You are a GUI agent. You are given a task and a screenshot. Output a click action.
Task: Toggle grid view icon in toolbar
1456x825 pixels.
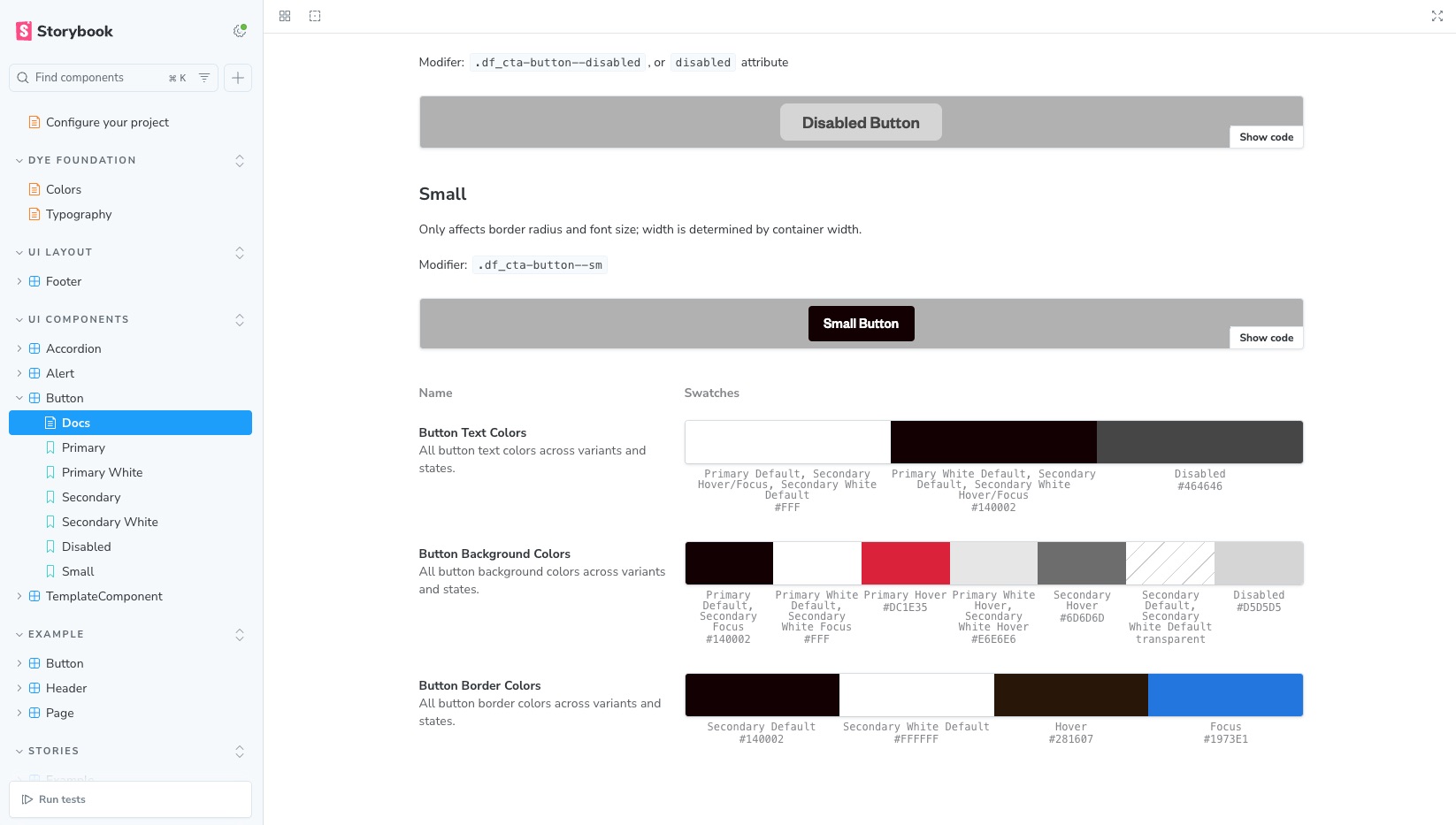tap(285, 16)
